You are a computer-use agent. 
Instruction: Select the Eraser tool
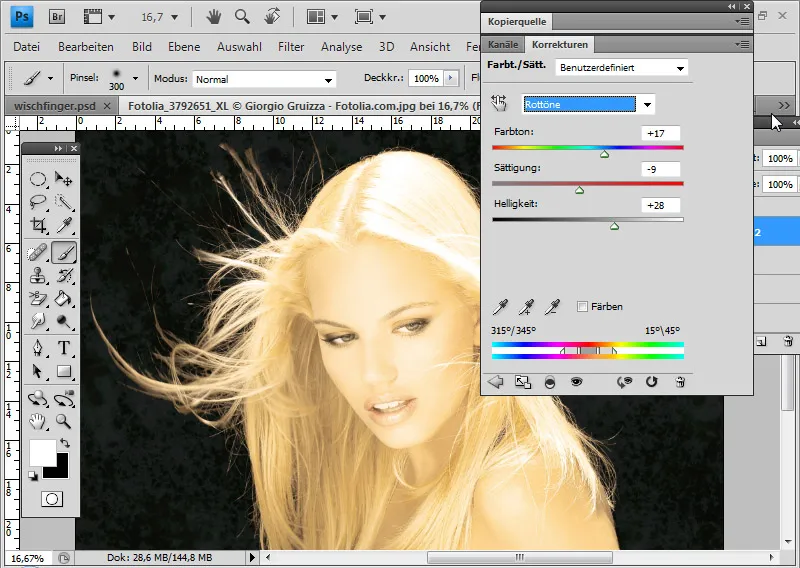tap(38, 298)
